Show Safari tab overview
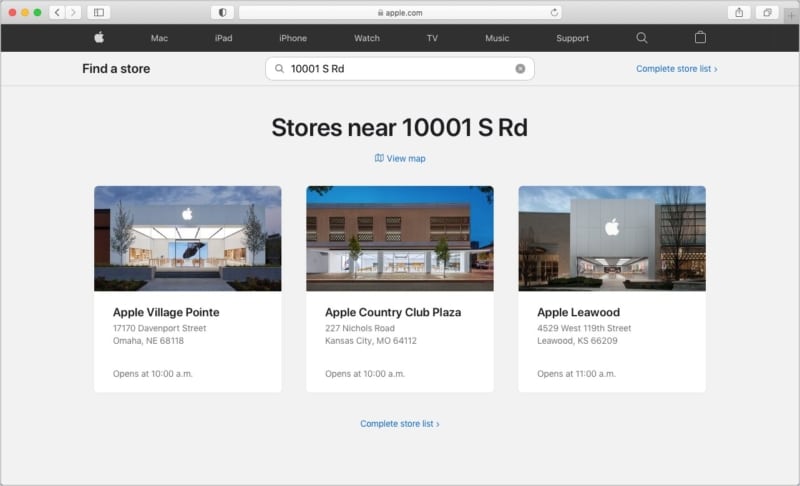This screenshot has width=800, height=486. tap(767, 12)
